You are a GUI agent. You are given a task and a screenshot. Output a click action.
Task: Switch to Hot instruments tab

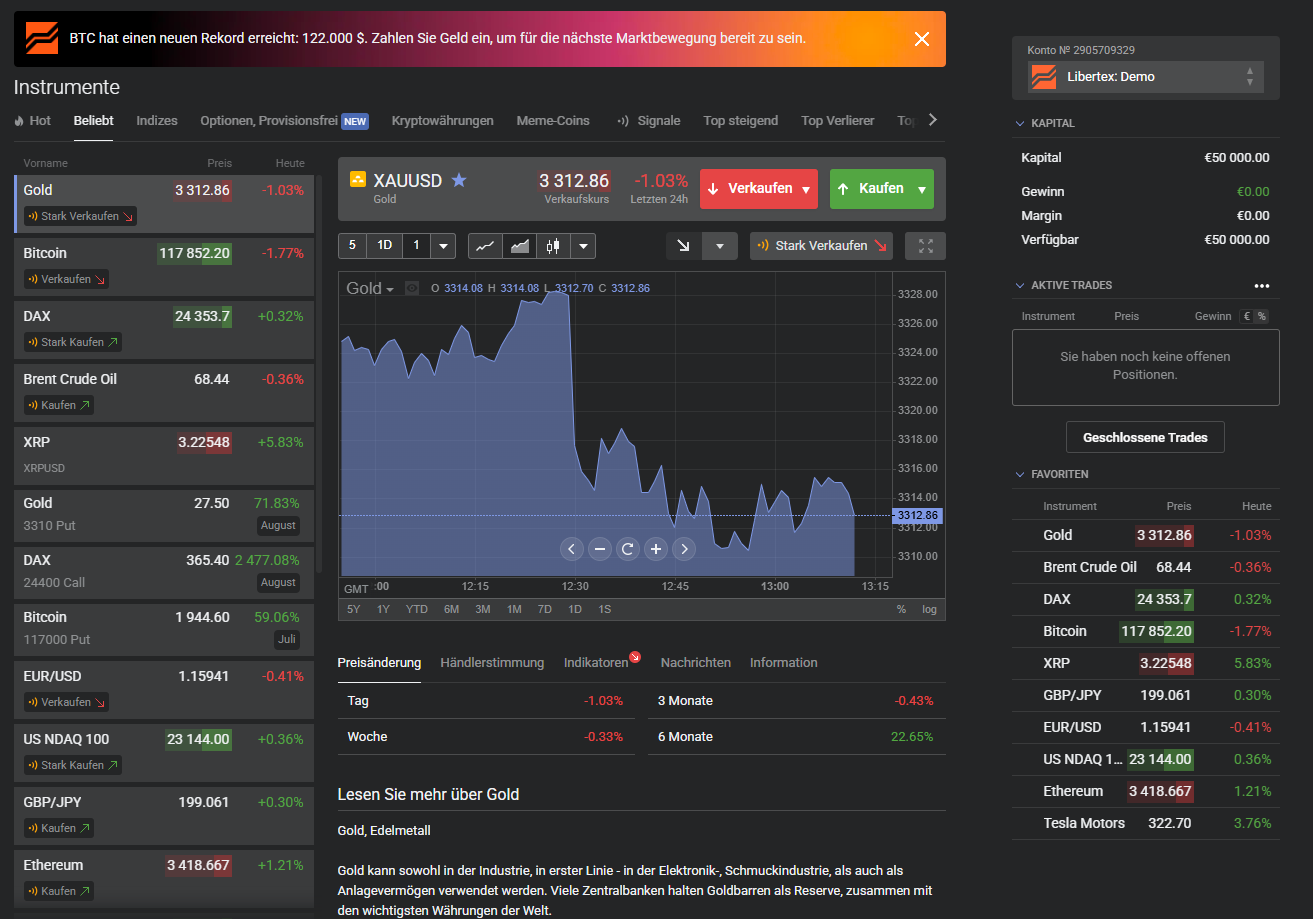pyautogui.click(x=32, y=120)
